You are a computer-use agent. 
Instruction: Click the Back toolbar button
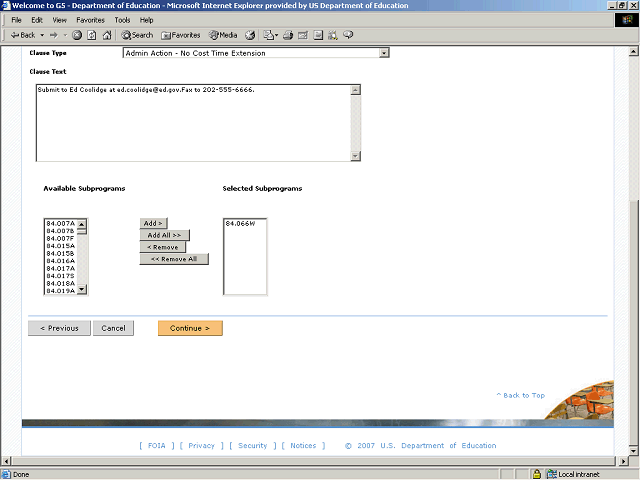tap(23, 36)
